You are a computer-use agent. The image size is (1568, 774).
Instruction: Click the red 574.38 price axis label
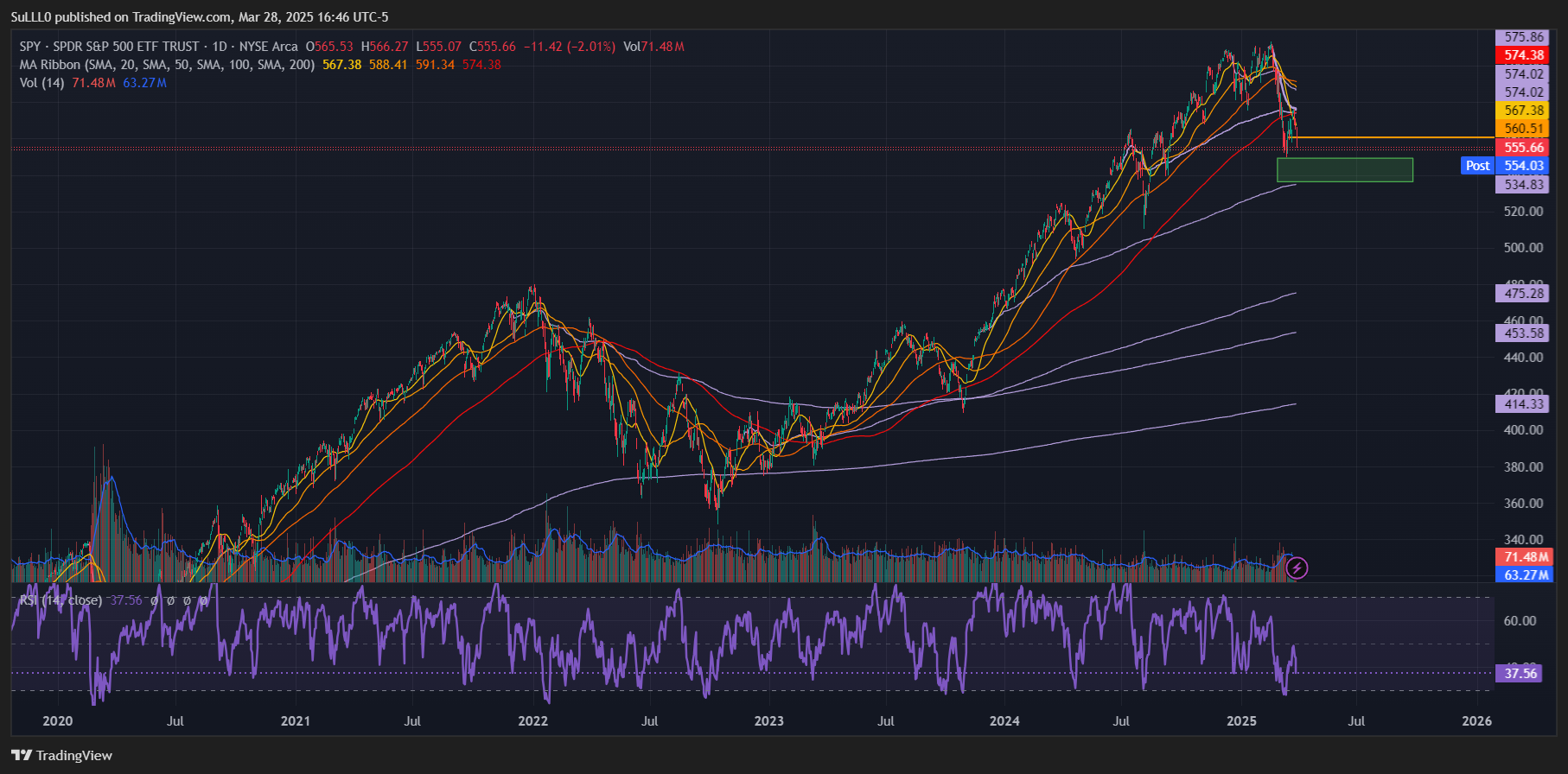click(x=1524, y=55)
